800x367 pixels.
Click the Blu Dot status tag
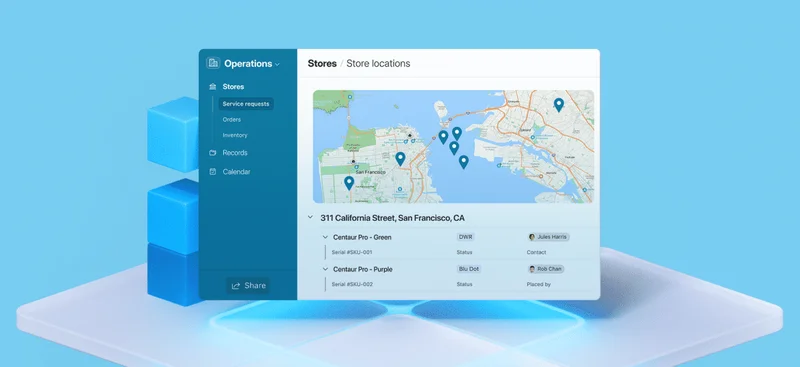coord(469,269)
